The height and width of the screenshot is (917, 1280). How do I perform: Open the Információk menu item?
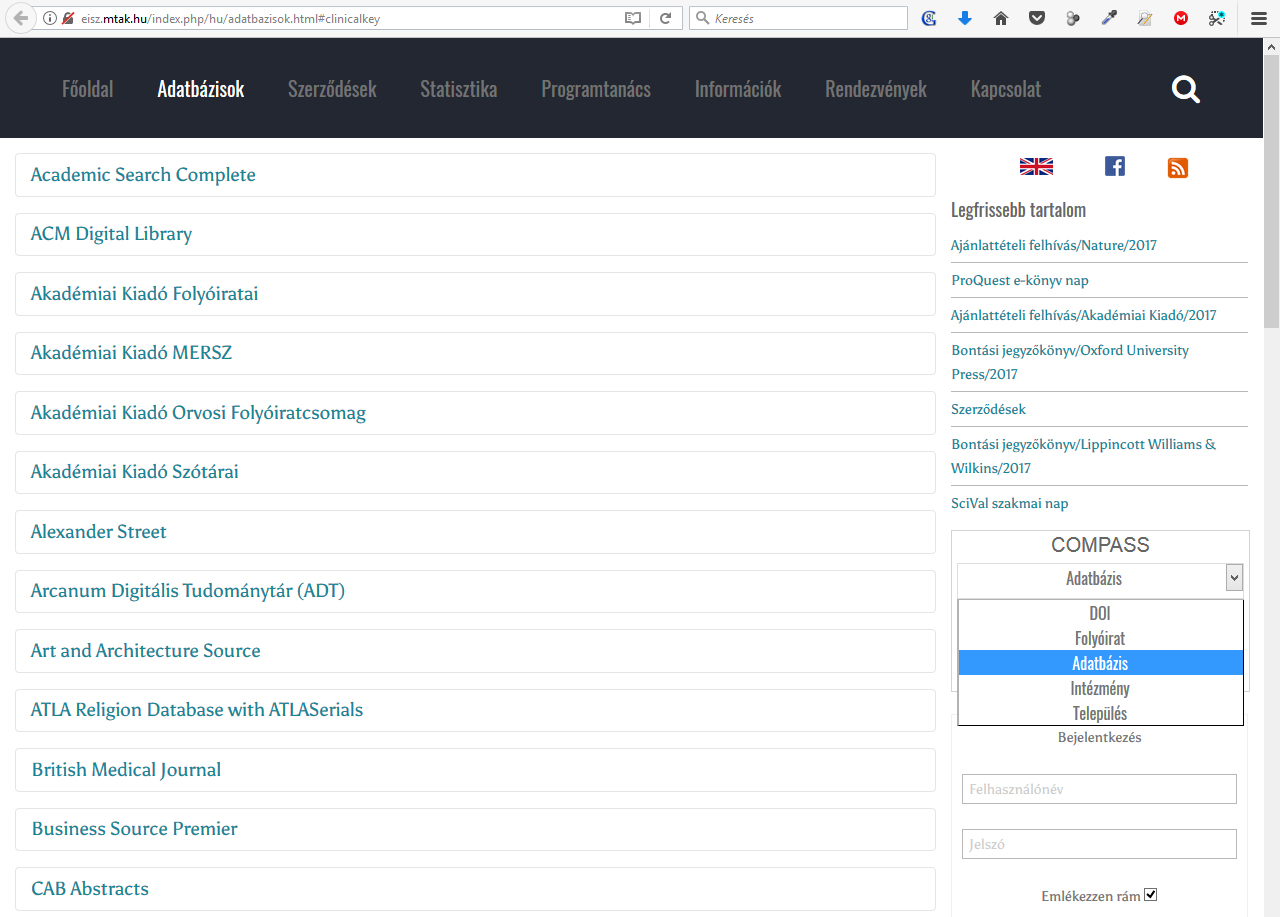point(738,89)
